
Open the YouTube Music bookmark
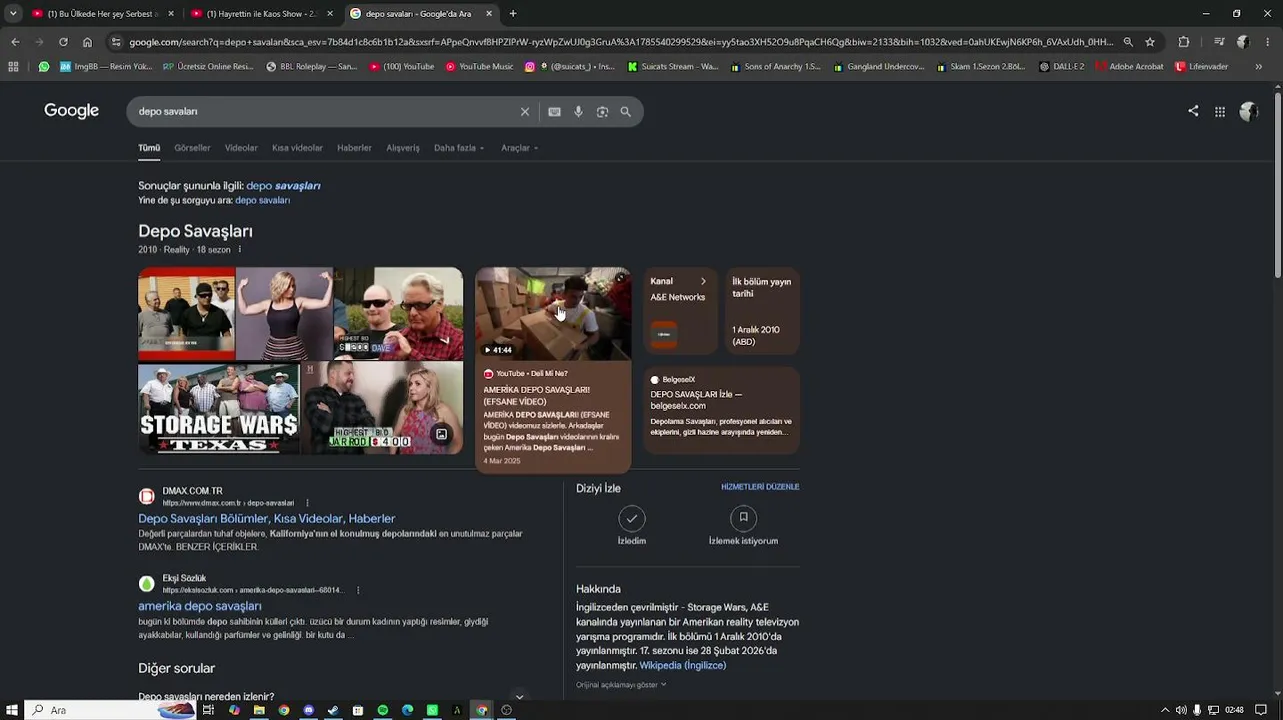coord(480,67)
